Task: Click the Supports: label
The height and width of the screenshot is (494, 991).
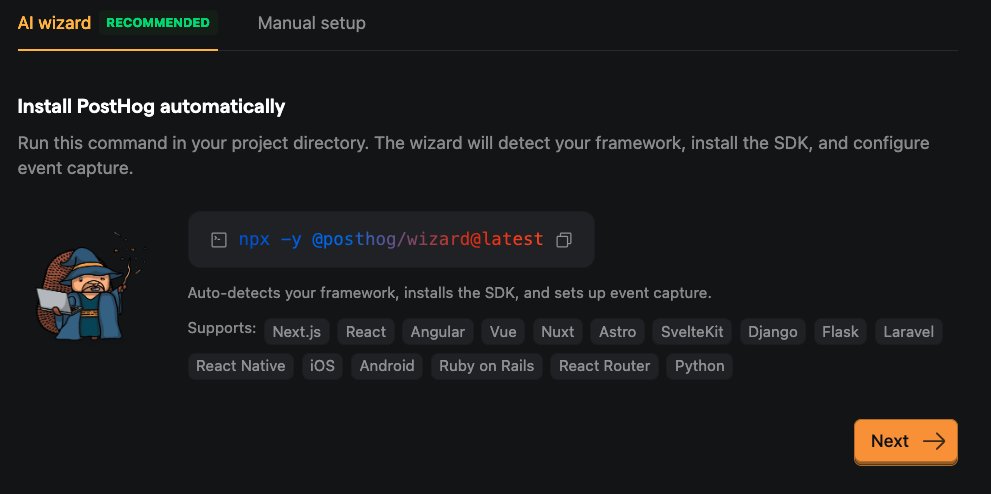Action: (x=222, y=328)
